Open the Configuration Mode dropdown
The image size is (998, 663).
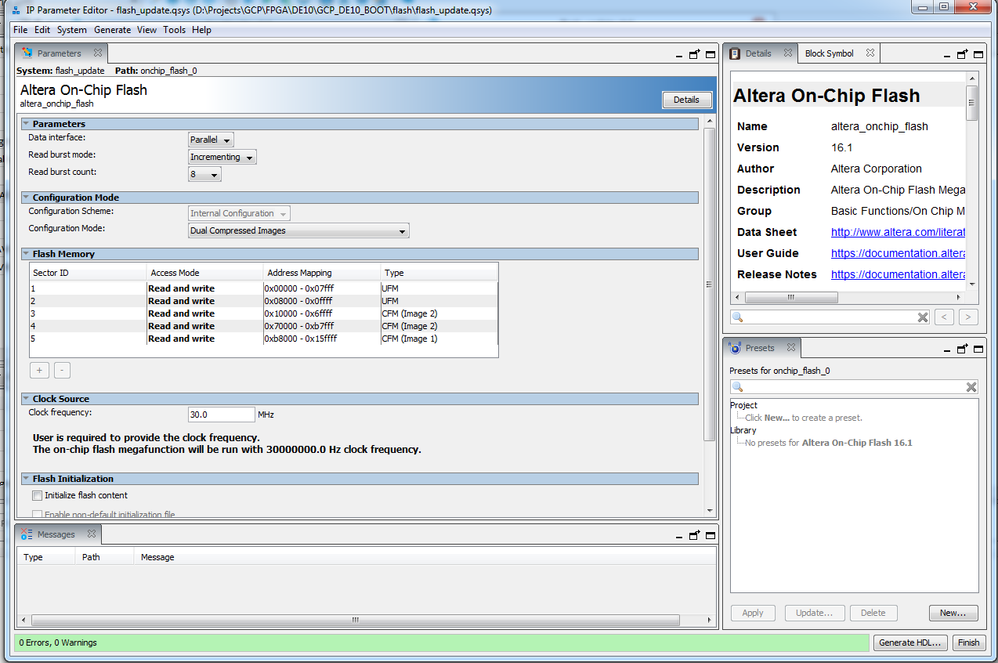[299, 230]
